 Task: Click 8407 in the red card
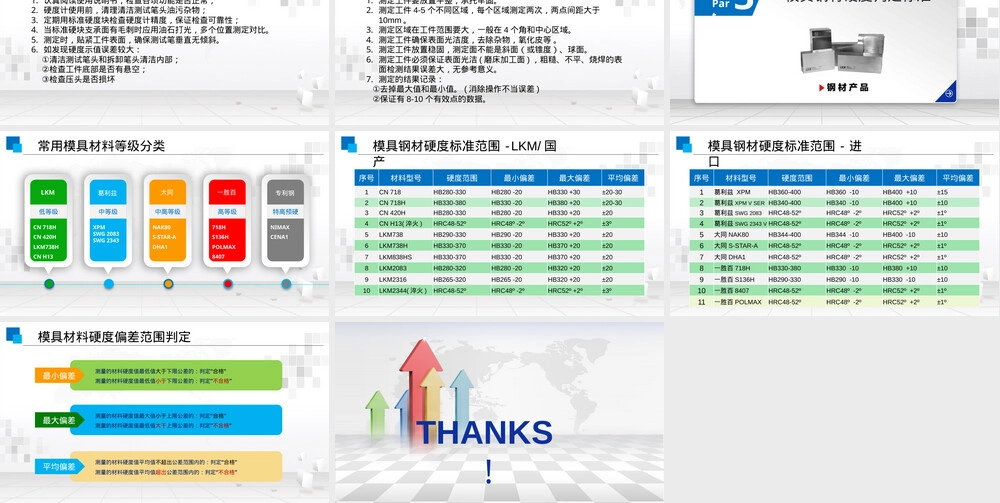pos(219,256)
